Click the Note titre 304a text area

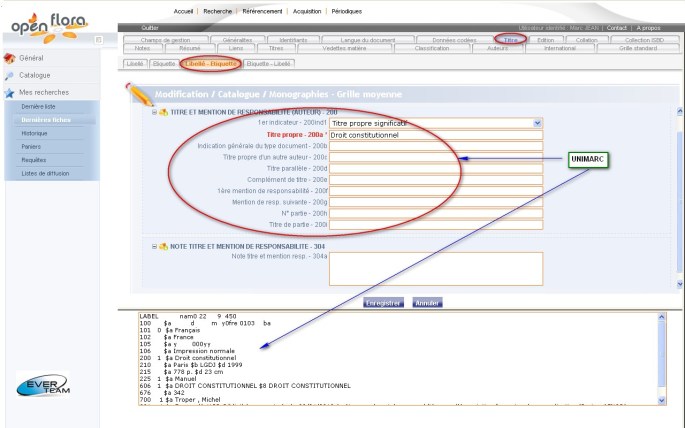(436, 268)
